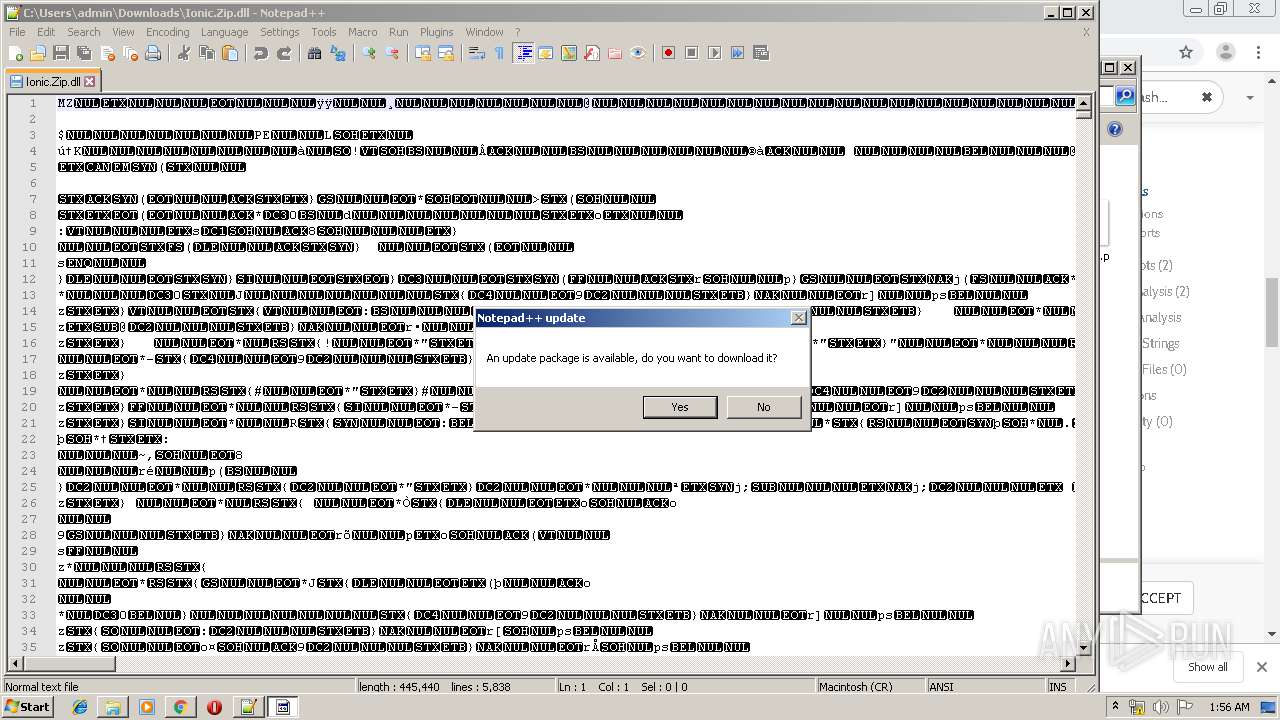Viewport: 1280px width, 720px height.
Task: Click the Zoom Out toolbar icon
Action: (392, 53)
